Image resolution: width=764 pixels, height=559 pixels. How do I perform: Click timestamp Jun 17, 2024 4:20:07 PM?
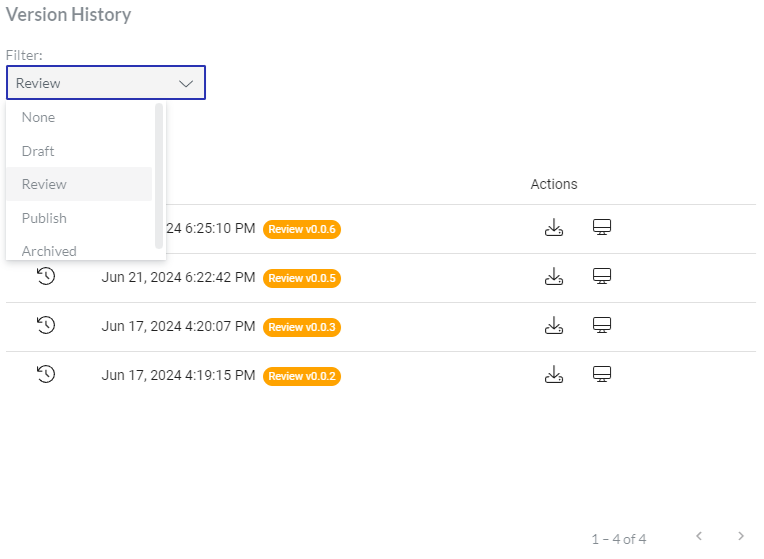pos(178,326)
